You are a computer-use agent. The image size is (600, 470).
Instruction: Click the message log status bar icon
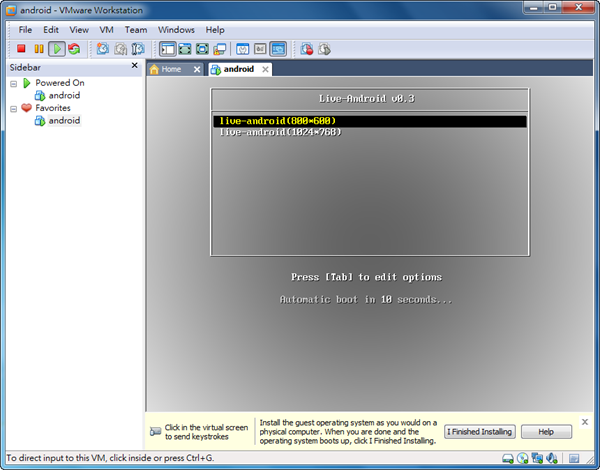(574, 458)
